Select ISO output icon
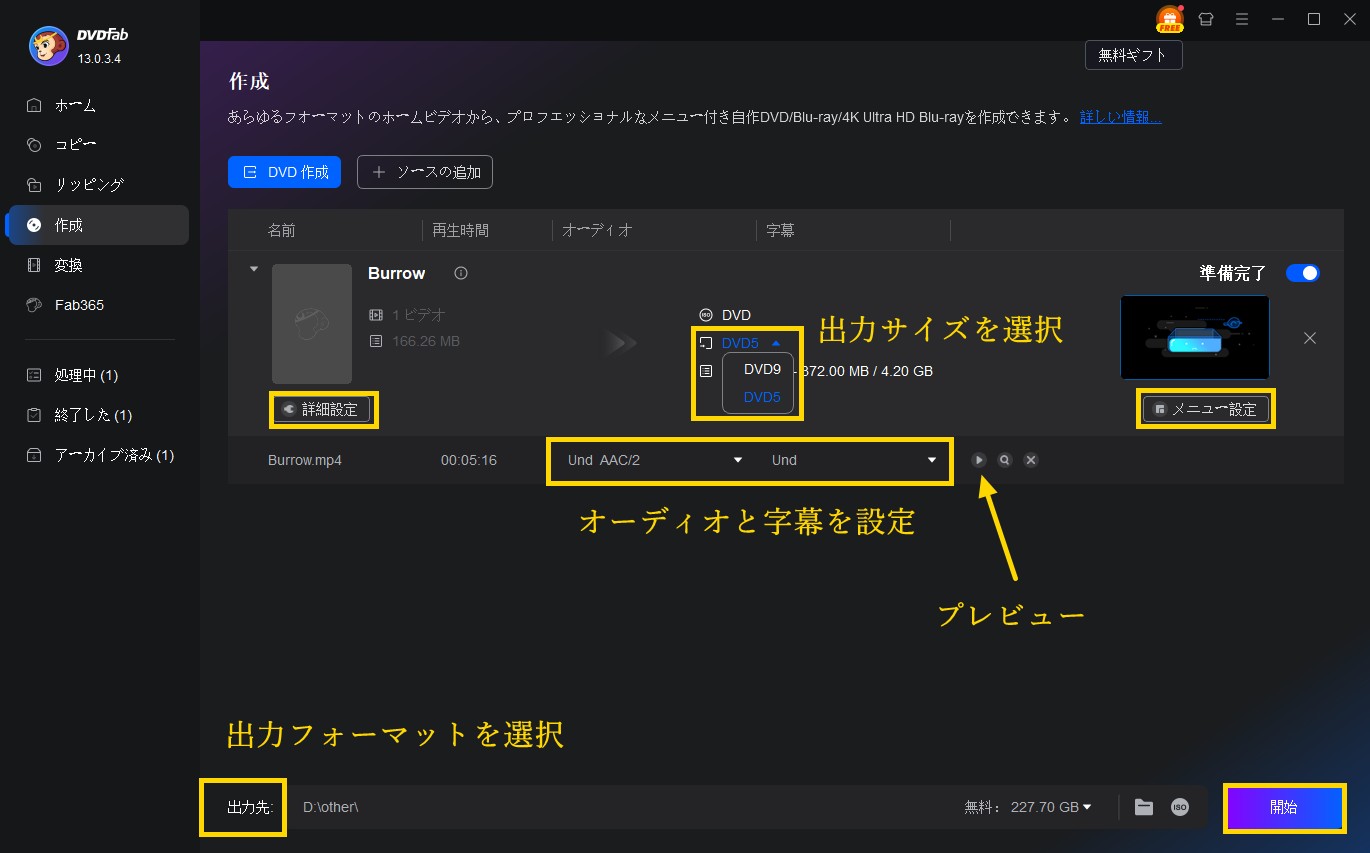This screenshot has height=853, width=1370. (x=1180, y=807)
